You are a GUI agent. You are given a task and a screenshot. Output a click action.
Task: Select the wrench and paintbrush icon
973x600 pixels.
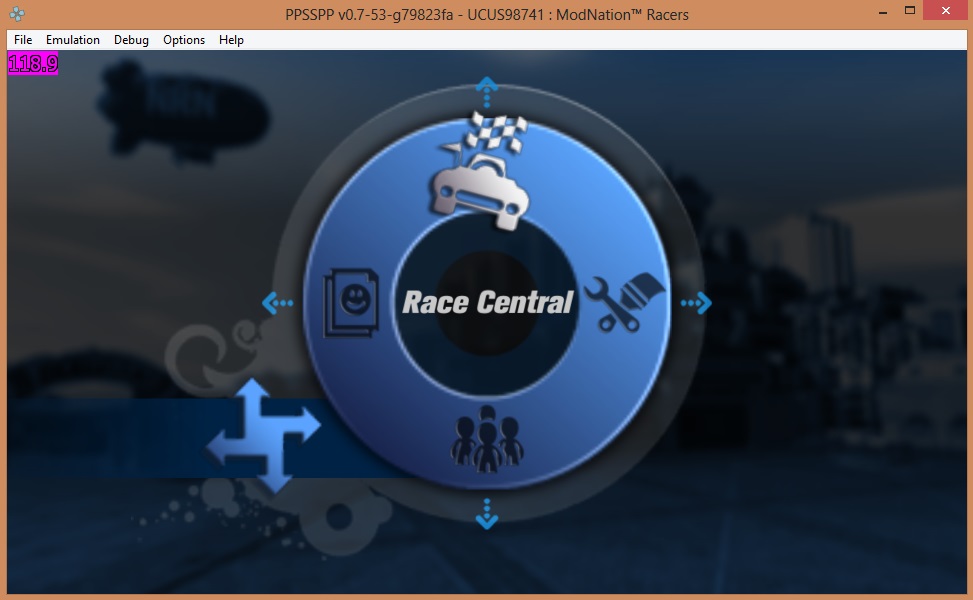[x=624, y=302]
